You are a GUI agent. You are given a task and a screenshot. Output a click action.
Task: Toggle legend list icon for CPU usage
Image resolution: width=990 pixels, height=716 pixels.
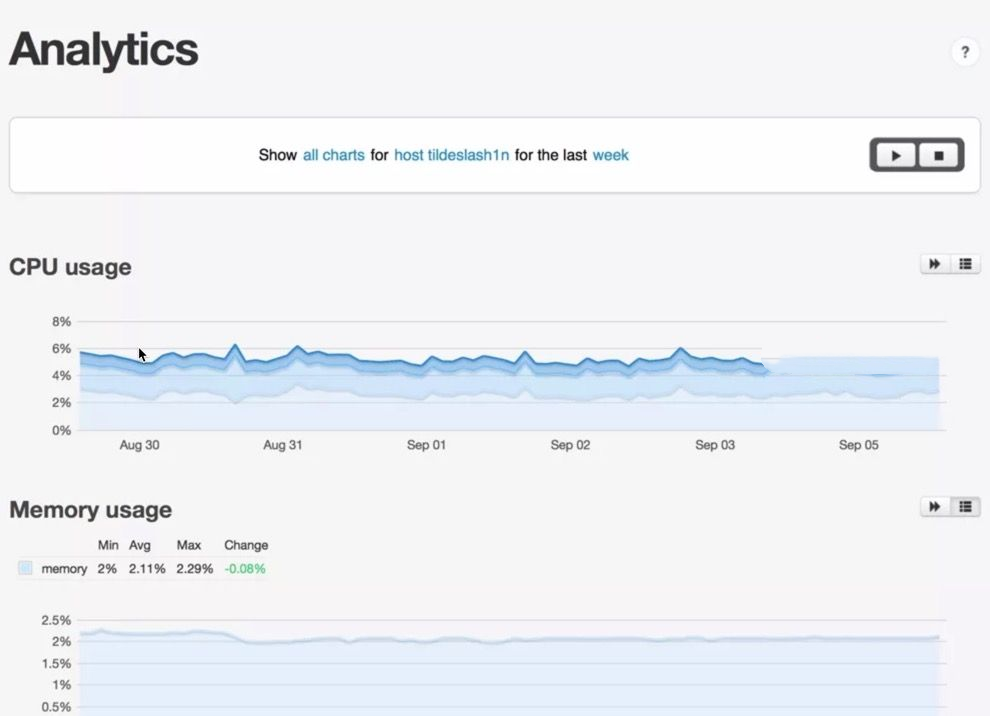(x=965, y=264)
